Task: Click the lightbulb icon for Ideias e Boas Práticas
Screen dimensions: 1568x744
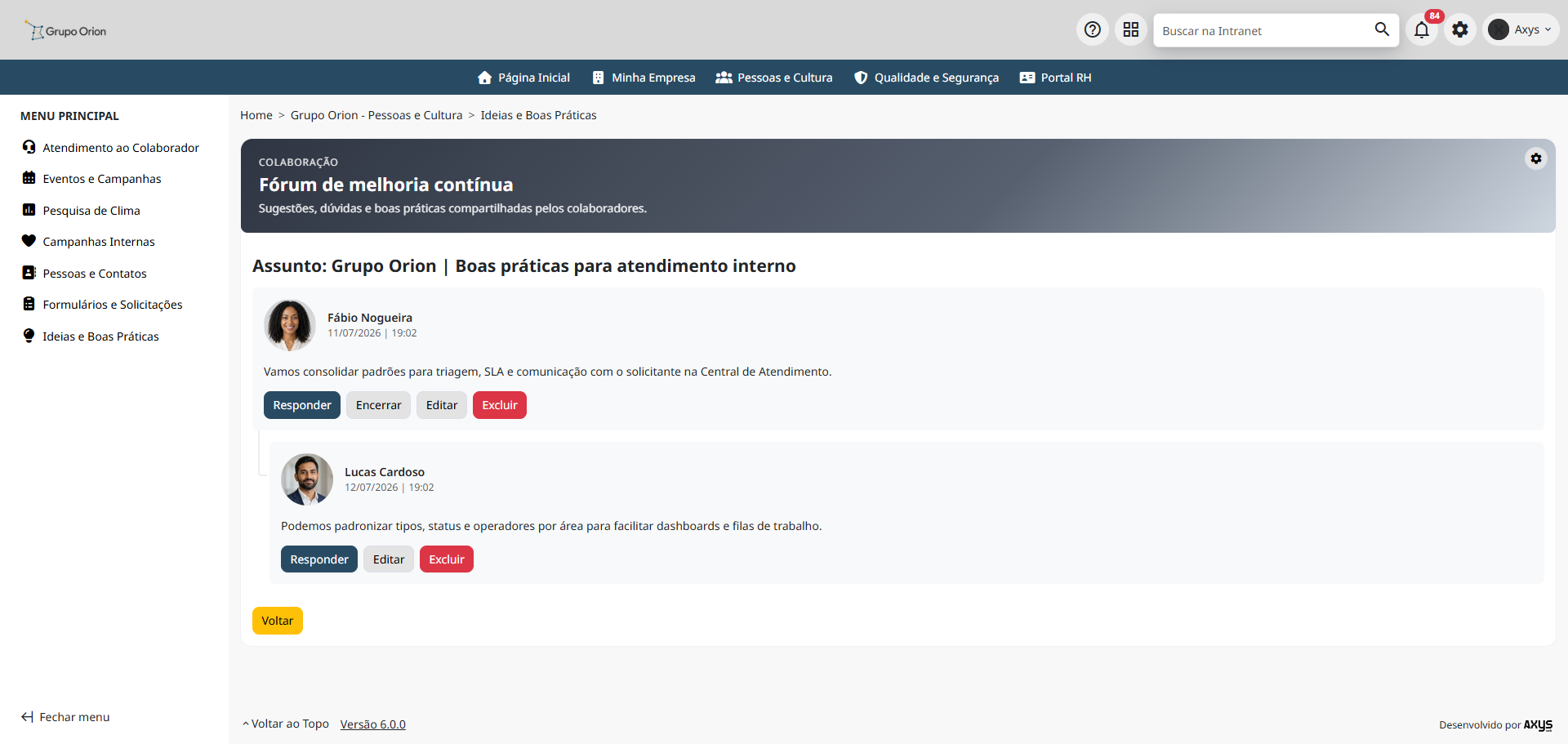Action: click(29, 336)
